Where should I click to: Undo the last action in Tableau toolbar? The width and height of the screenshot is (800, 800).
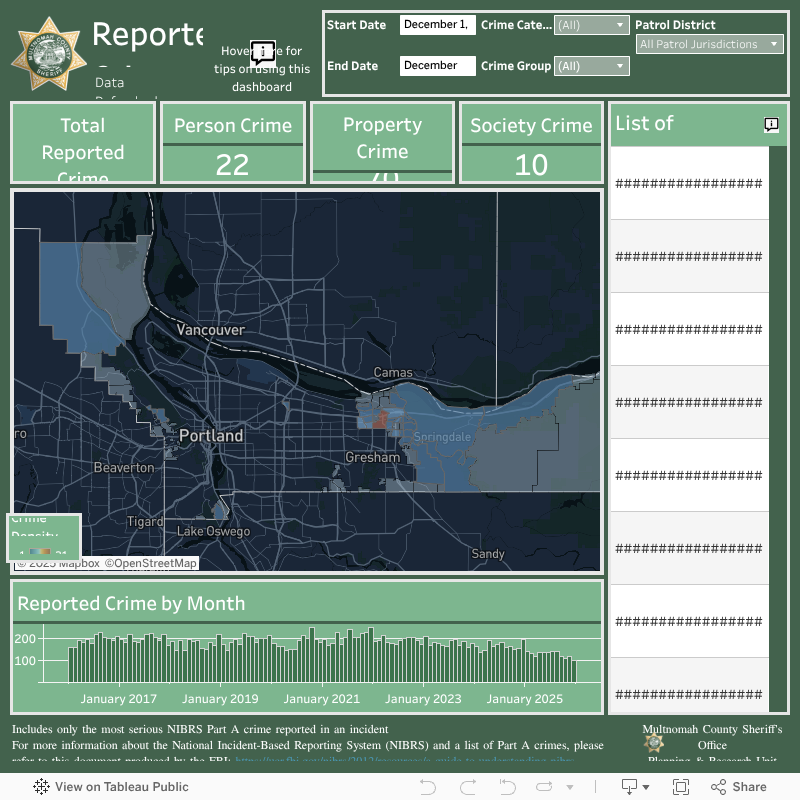tap(428, 787)
